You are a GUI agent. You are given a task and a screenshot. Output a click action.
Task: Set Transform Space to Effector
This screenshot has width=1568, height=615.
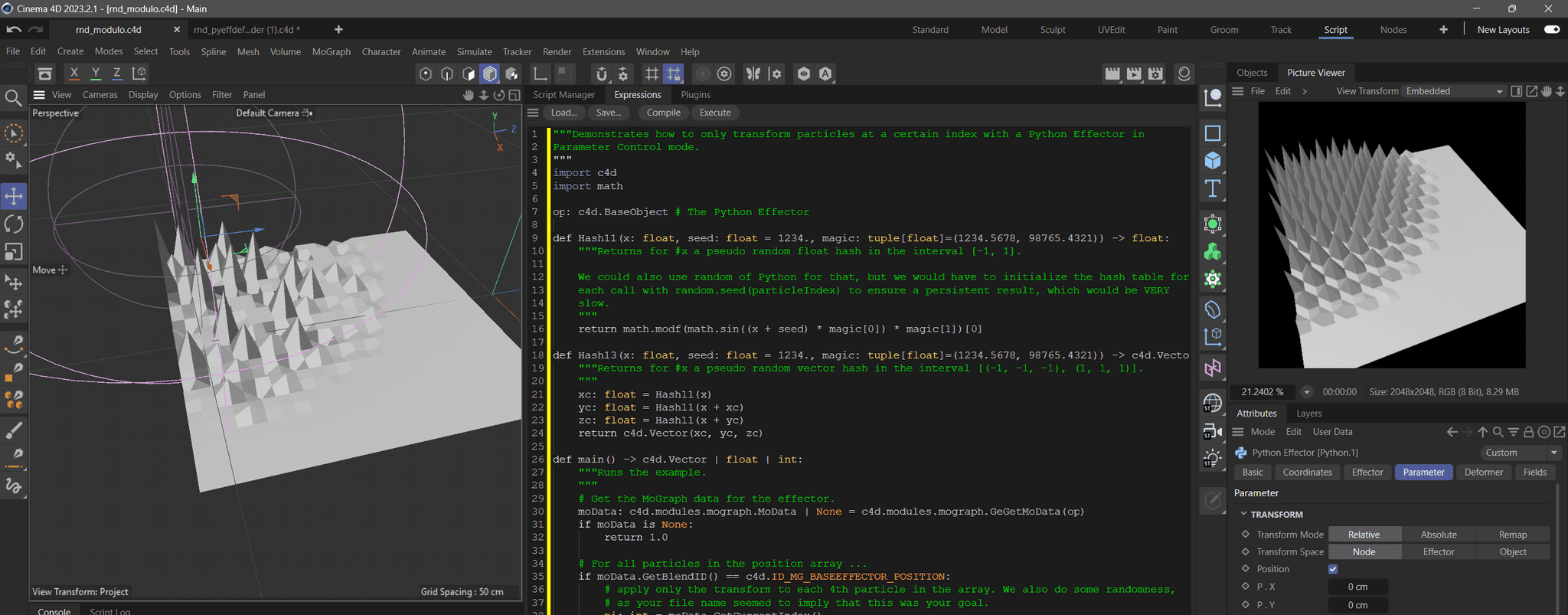coord(1439,551)
